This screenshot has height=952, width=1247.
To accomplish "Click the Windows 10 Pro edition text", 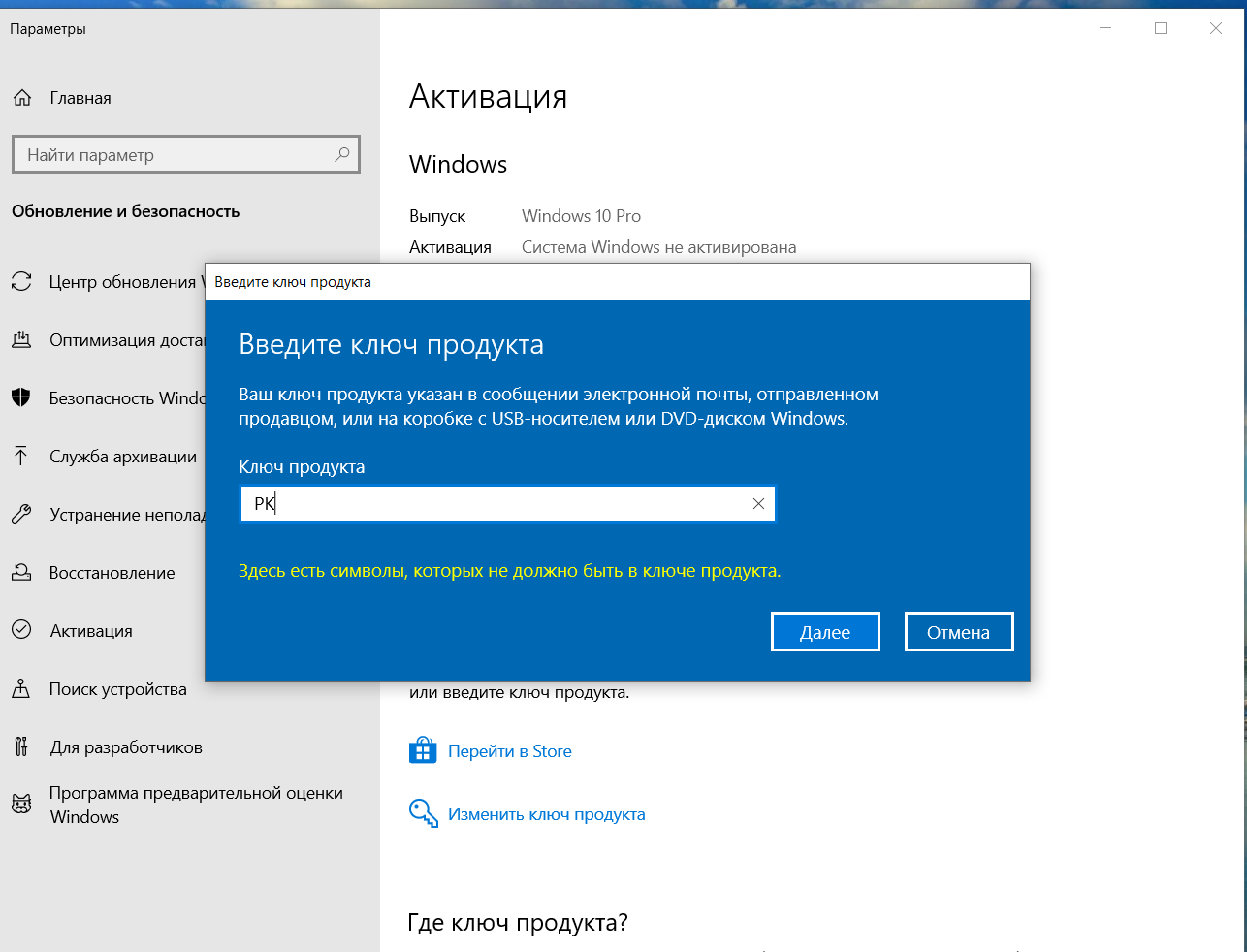I will 582,216.
